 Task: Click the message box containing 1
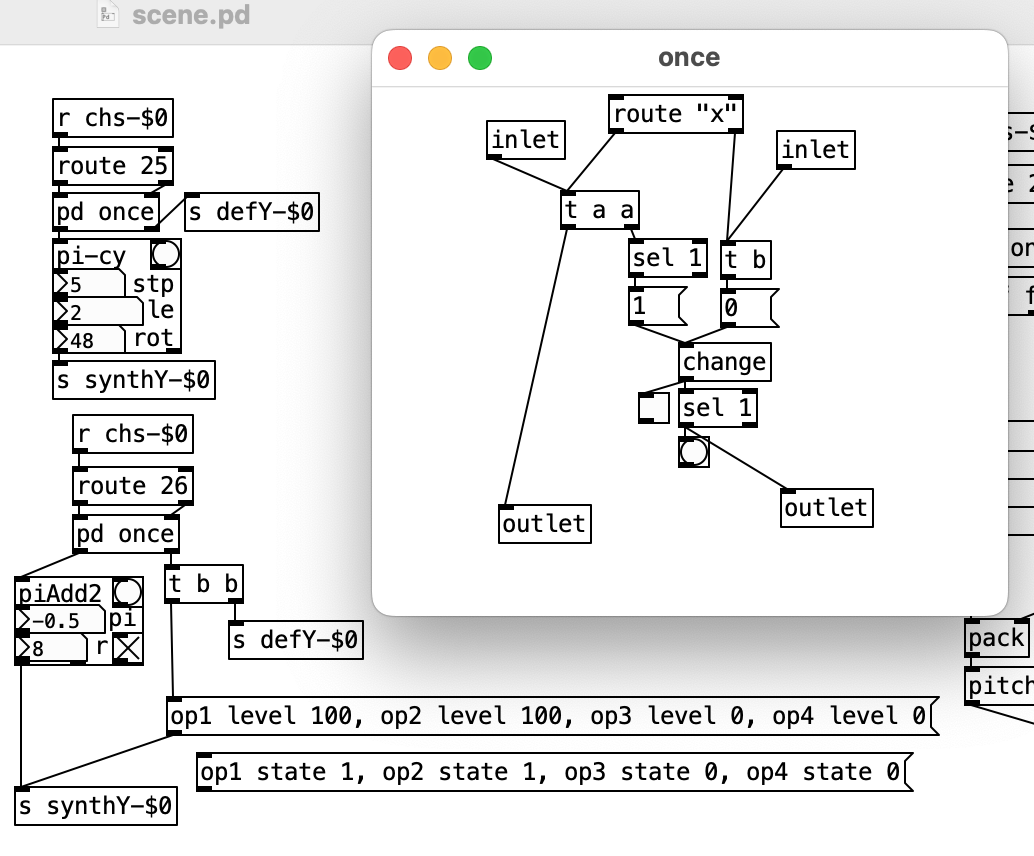coord(657,306)
